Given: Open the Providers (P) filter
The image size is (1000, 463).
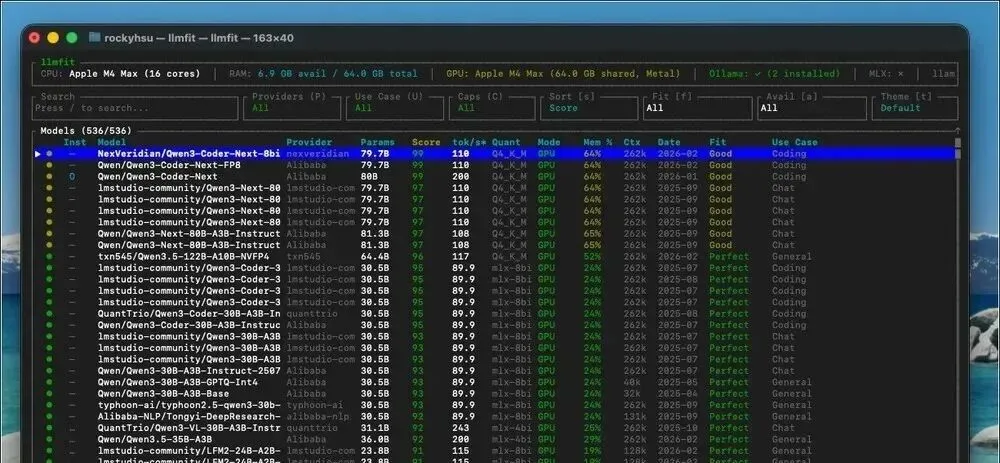Looking at the screenshot, I should click(293, 108).
